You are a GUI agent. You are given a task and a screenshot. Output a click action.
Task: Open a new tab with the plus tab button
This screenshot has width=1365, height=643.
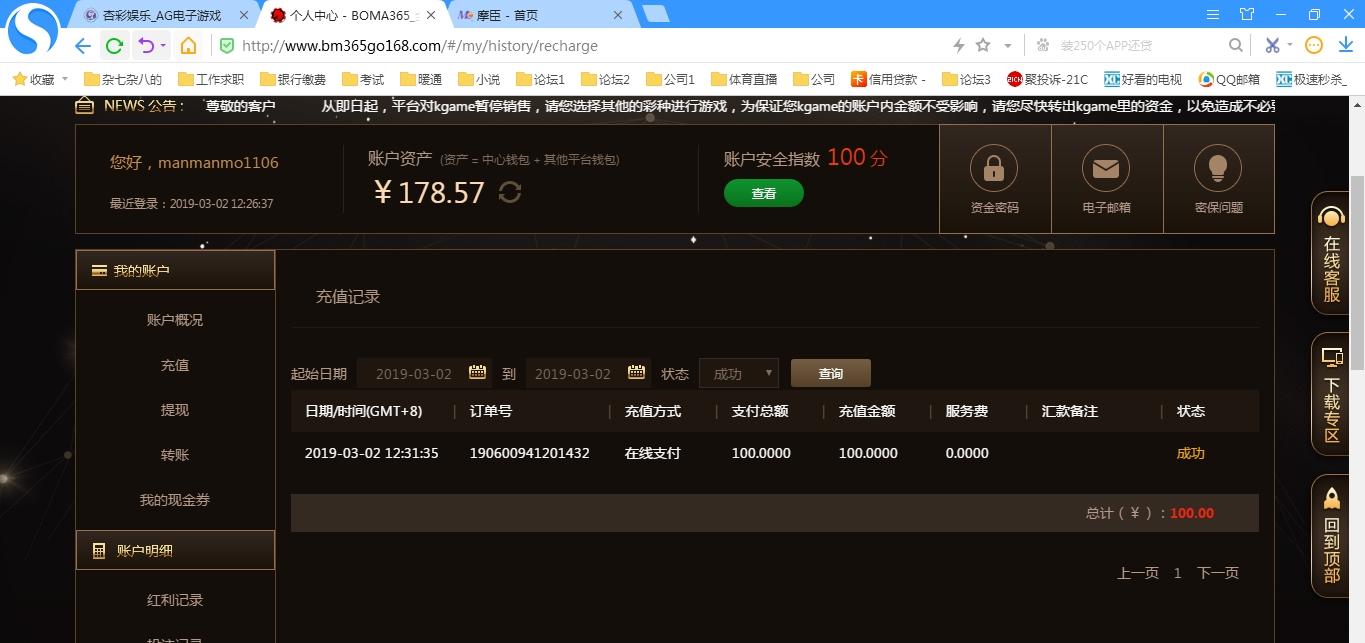[x=655, y=14]
